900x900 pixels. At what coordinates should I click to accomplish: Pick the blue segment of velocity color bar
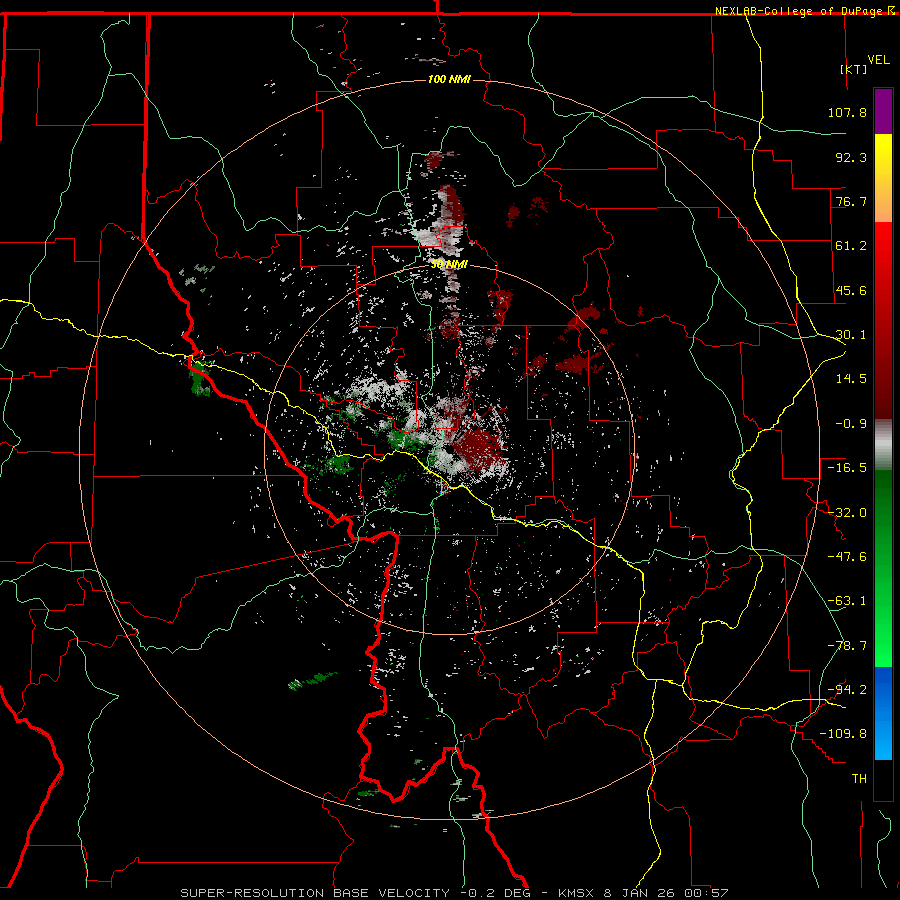(x=883, y=713)
